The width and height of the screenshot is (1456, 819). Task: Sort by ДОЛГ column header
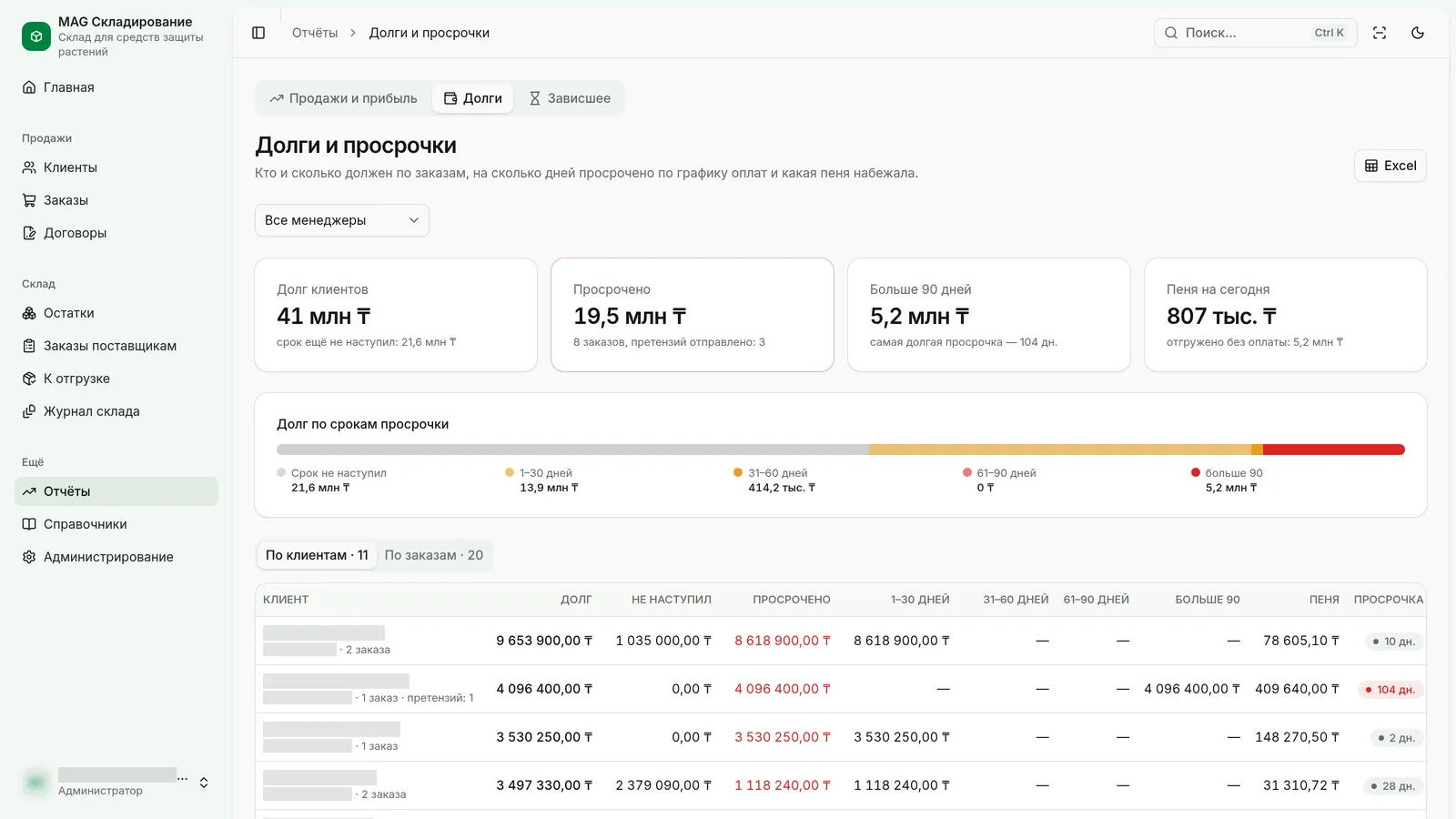pyautogui.click(x=576, y=600)
